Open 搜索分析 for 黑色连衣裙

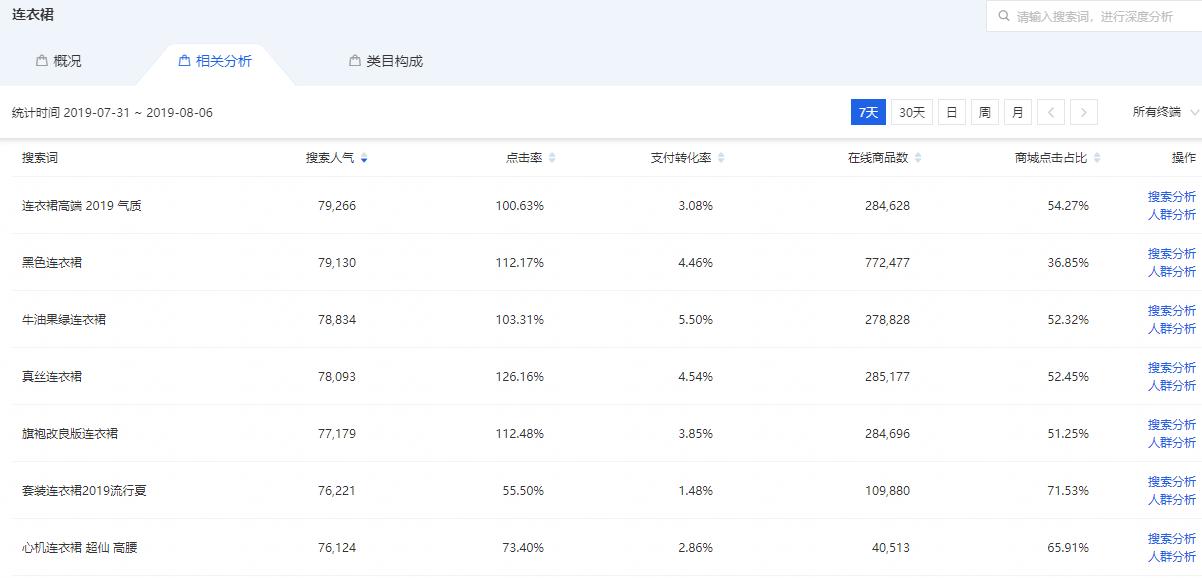click(x=1171, y=254)
